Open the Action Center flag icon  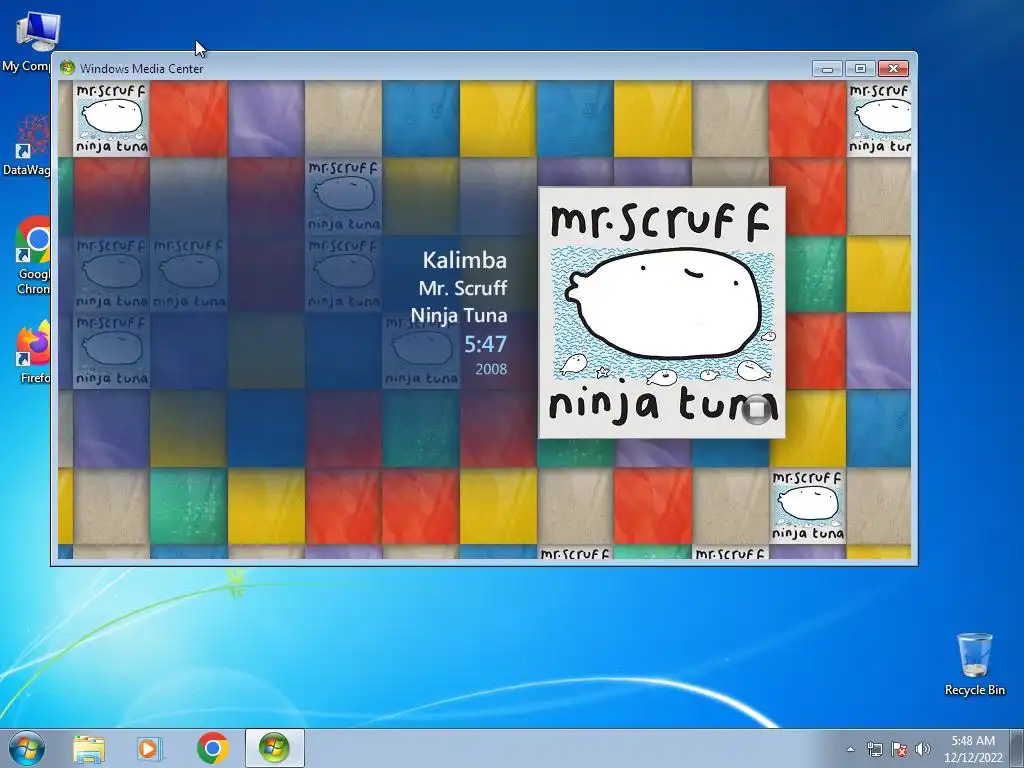point(899,749)
